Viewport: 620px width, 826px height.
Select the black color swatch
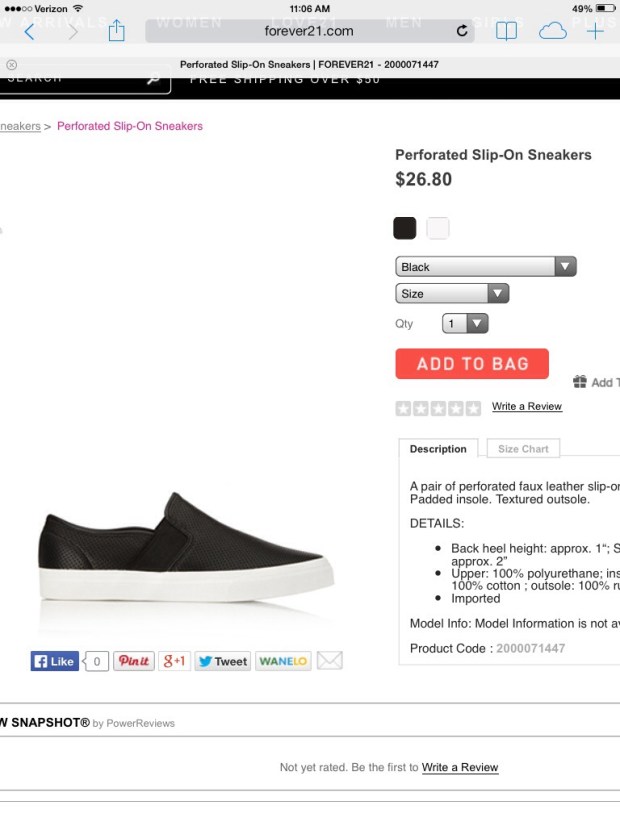coord(405,228)
